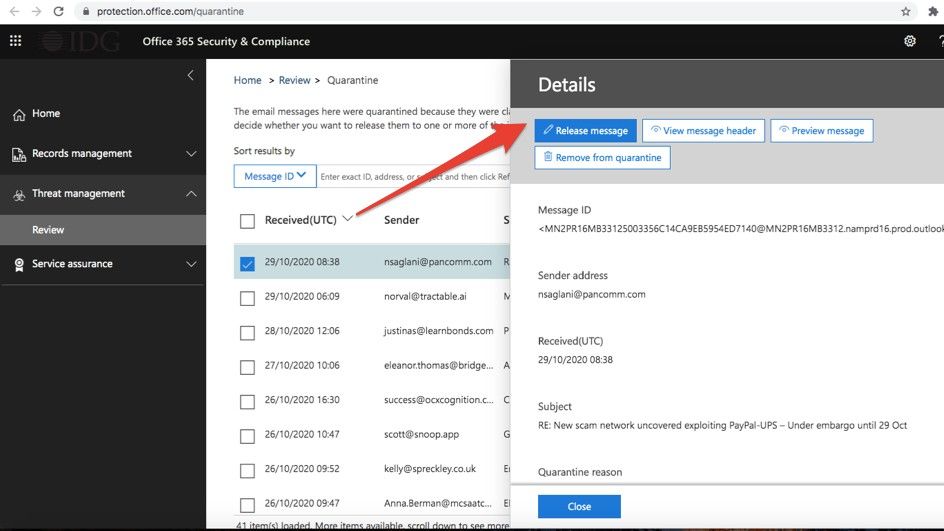Open the Message ID sort dropdown

(275, 176)
